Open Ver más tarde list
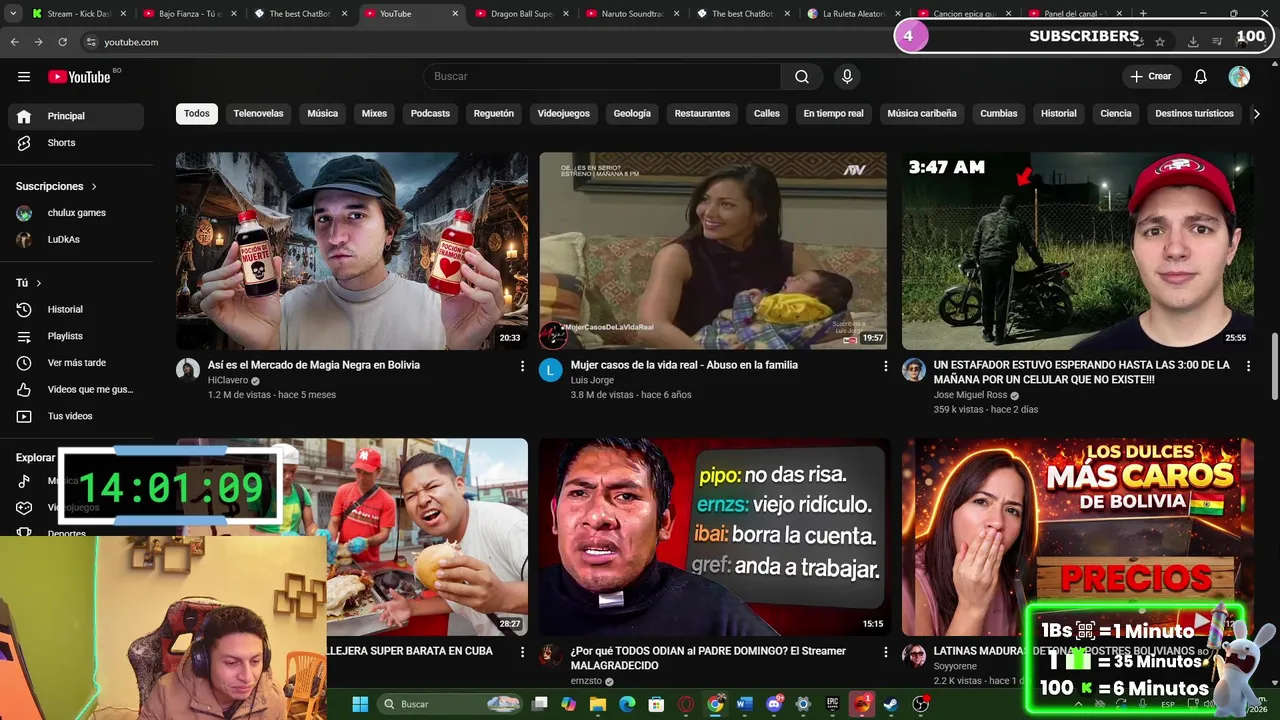Image resolution: width=1280 pixels, height=720 pixels. coord(76,363)
